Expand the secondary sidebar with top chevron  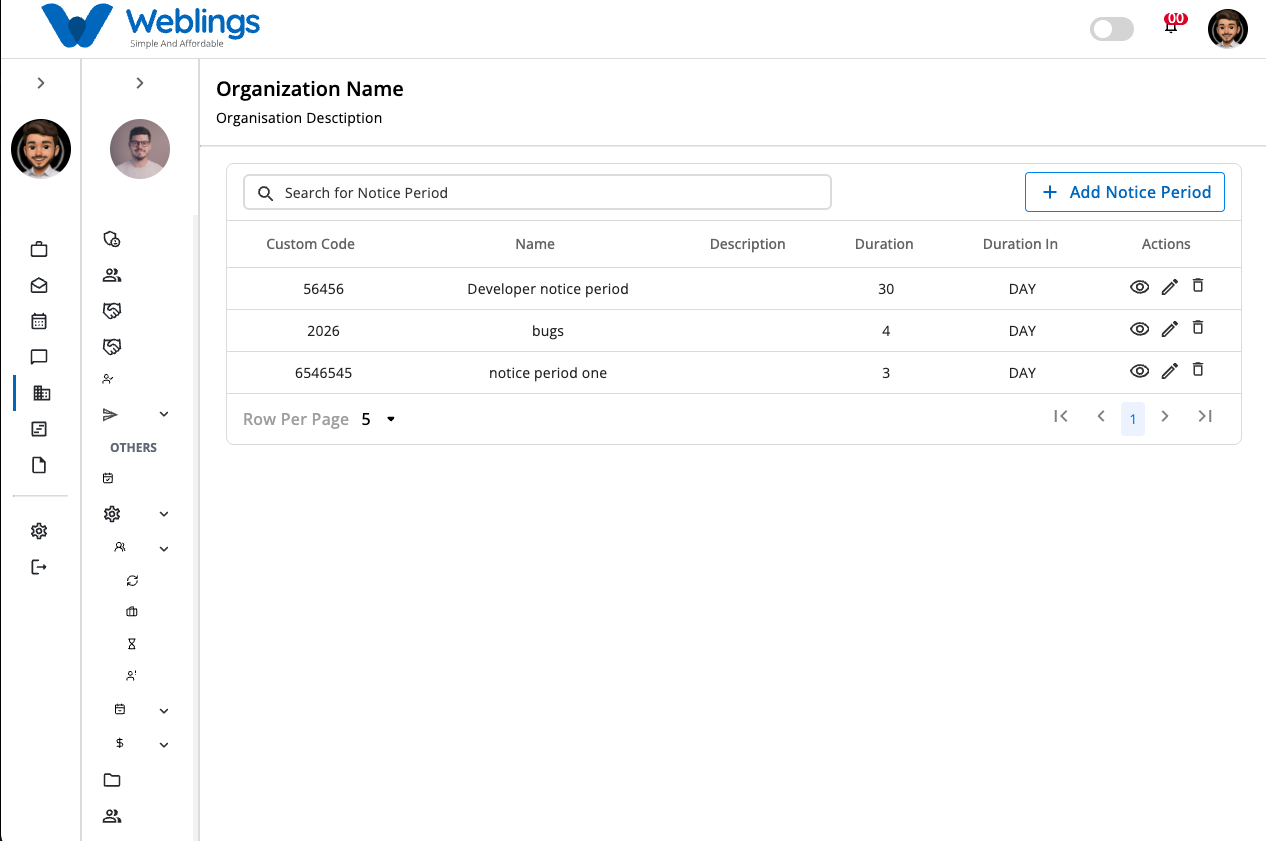point(140,83)
